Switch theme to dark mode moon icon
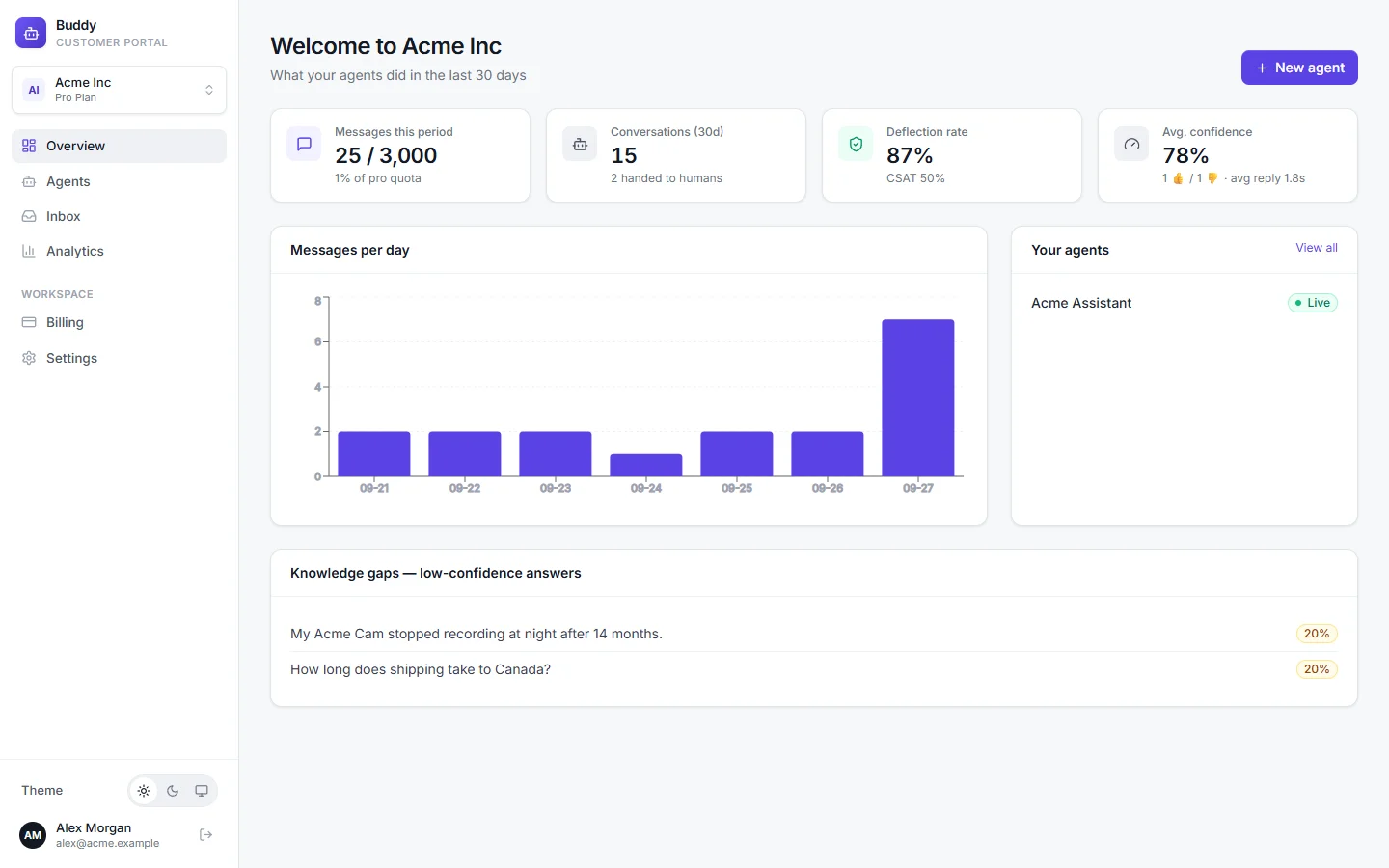 coord(173,791)
